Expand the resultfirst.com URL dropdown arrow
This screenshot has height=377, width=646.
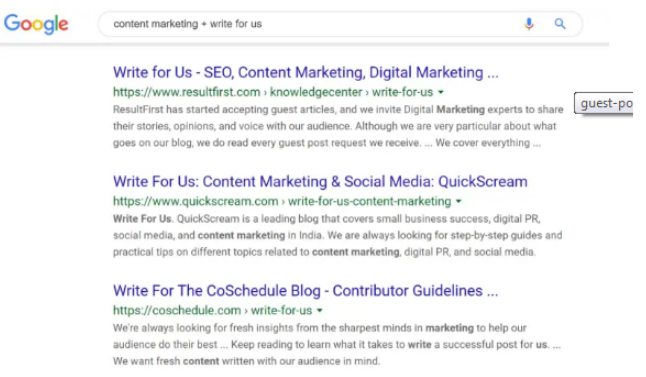(x=441, y=92)
